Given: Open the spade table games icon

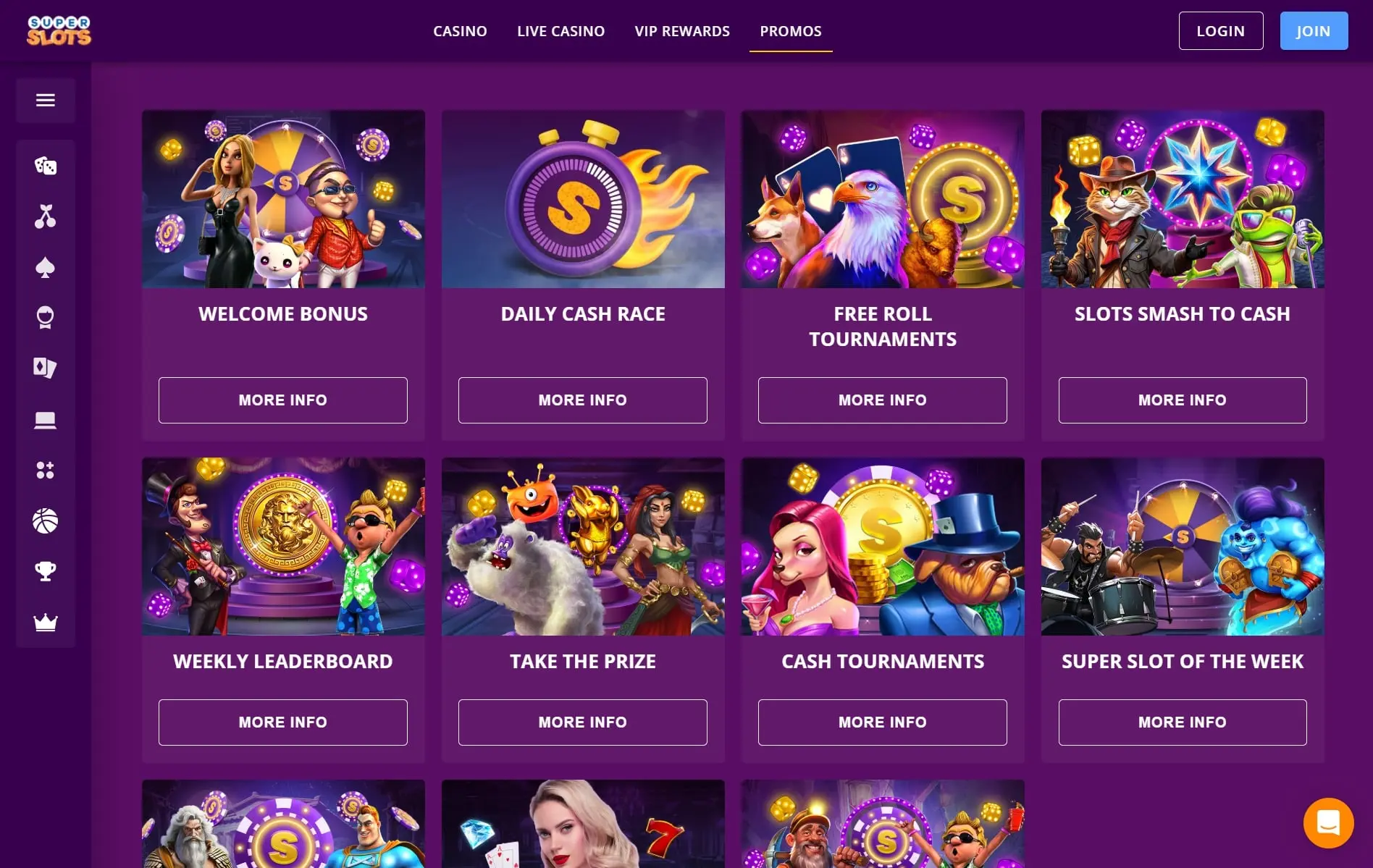Looking at the screenshot, I should pyautogui.click(x=46, y=268).
